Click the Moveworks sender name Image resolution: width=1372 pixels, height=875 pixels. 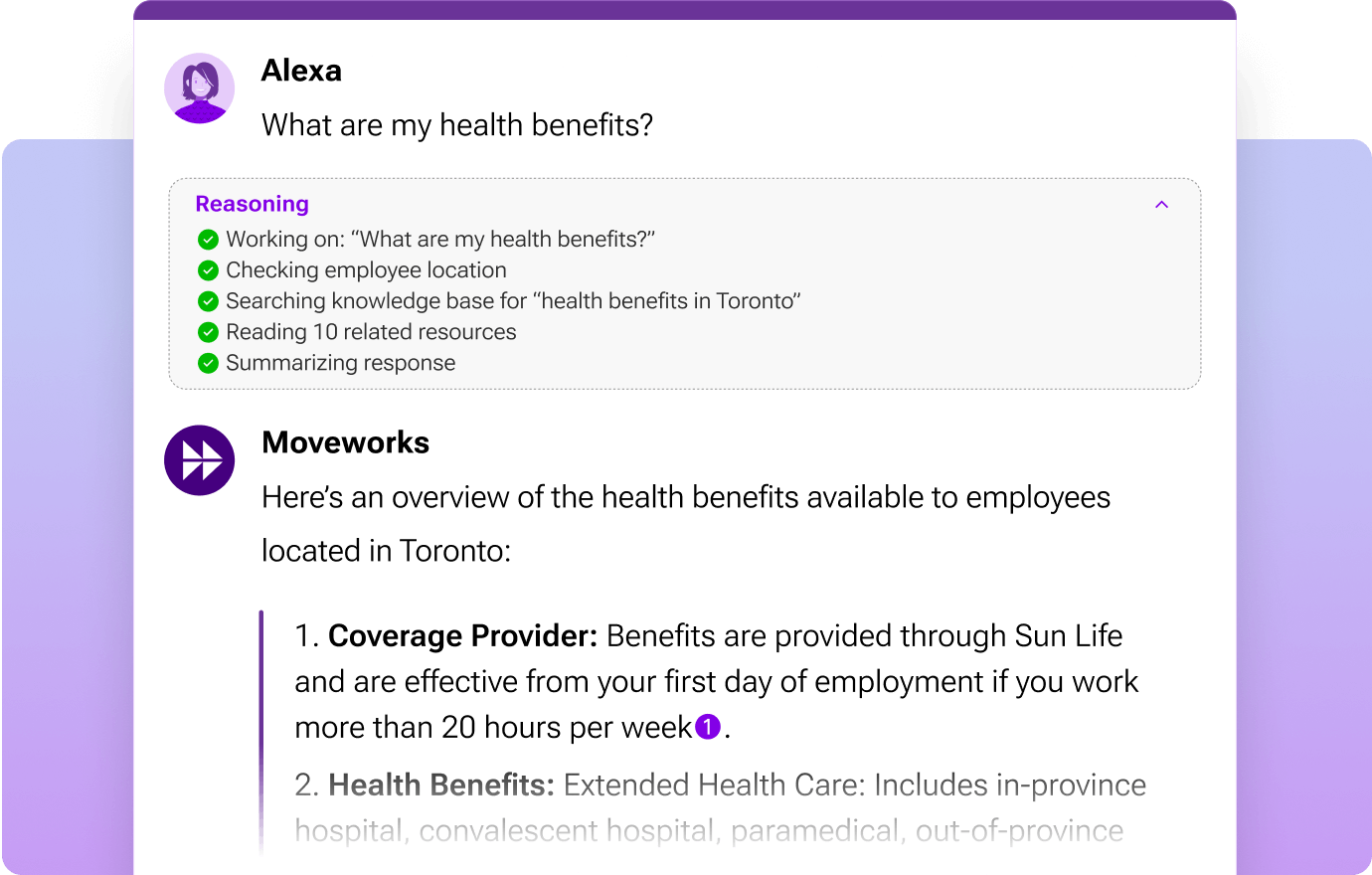(x=345, y=442)
